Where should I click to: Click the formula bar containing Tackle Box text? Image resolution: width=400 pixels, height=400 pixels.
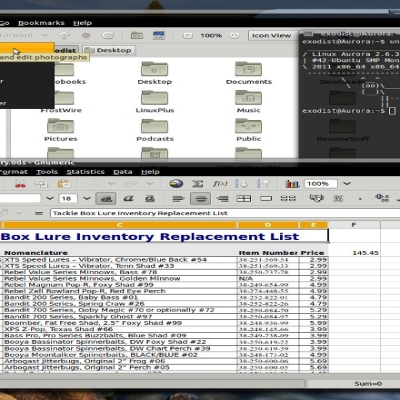pyautogui.click(x=225, y=213)
